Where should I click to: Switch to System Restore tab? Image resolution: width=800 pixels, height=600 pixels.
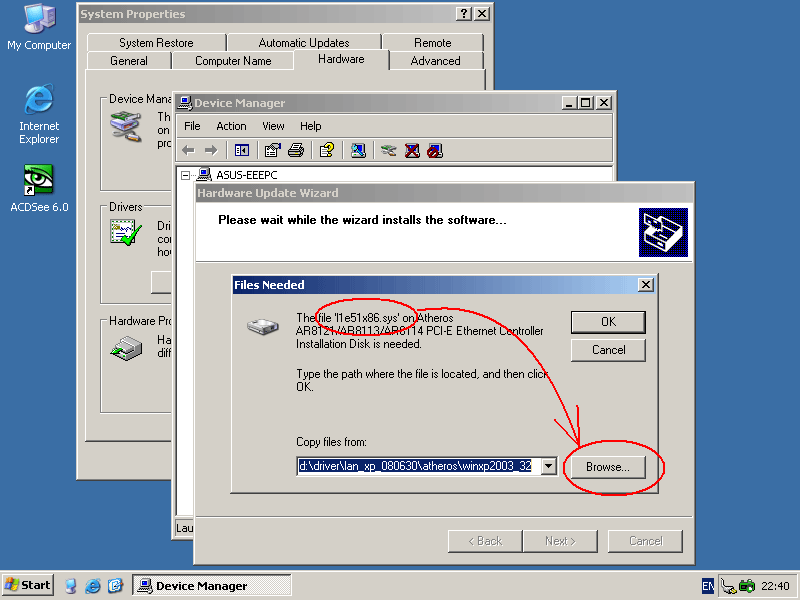pos(156,42)
